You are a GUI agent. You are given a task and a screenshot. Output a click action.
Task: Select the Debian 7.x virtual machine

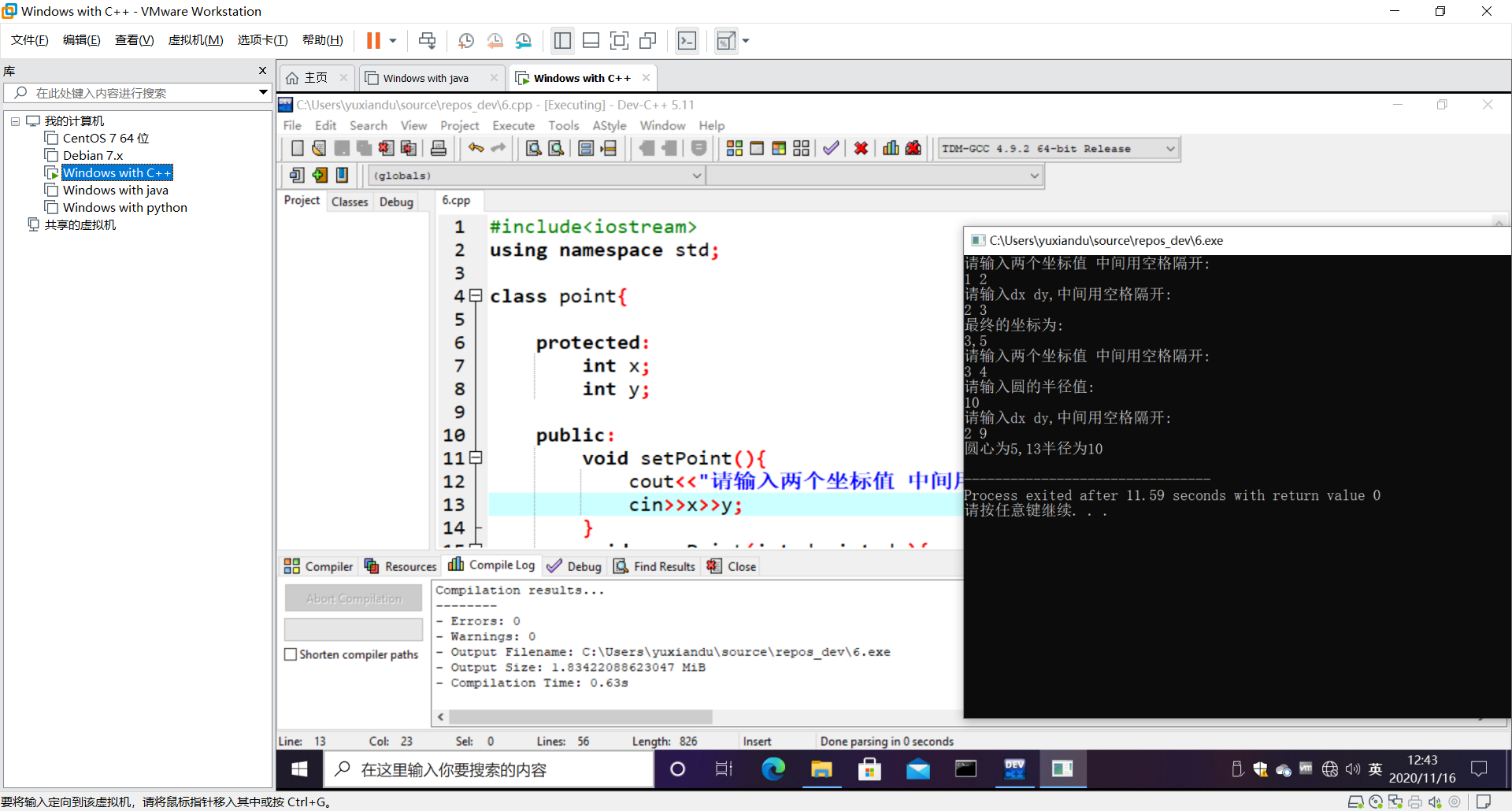(x=93, y=156)
